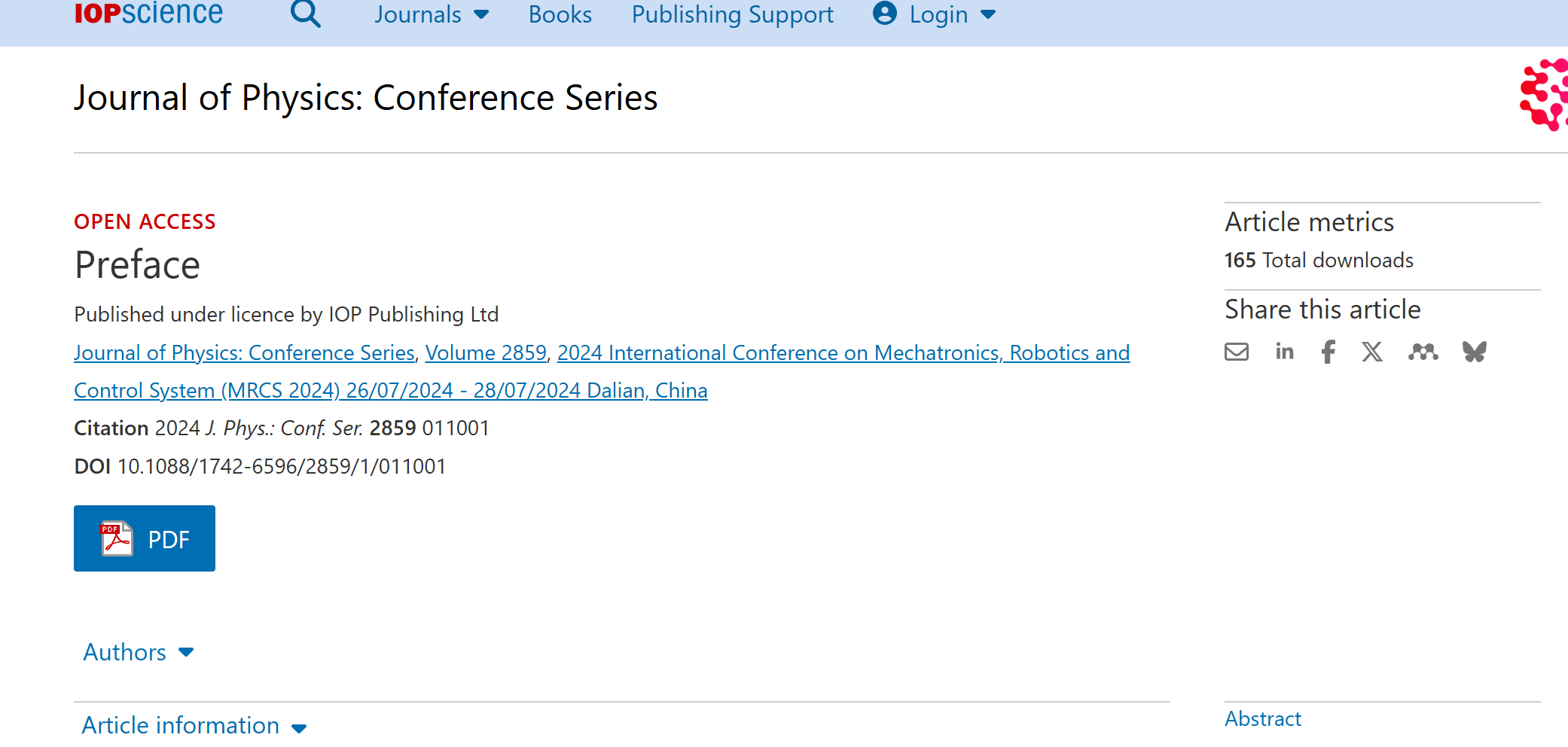
Task: Share article via email envelope icon
Action: (1237, 352)
